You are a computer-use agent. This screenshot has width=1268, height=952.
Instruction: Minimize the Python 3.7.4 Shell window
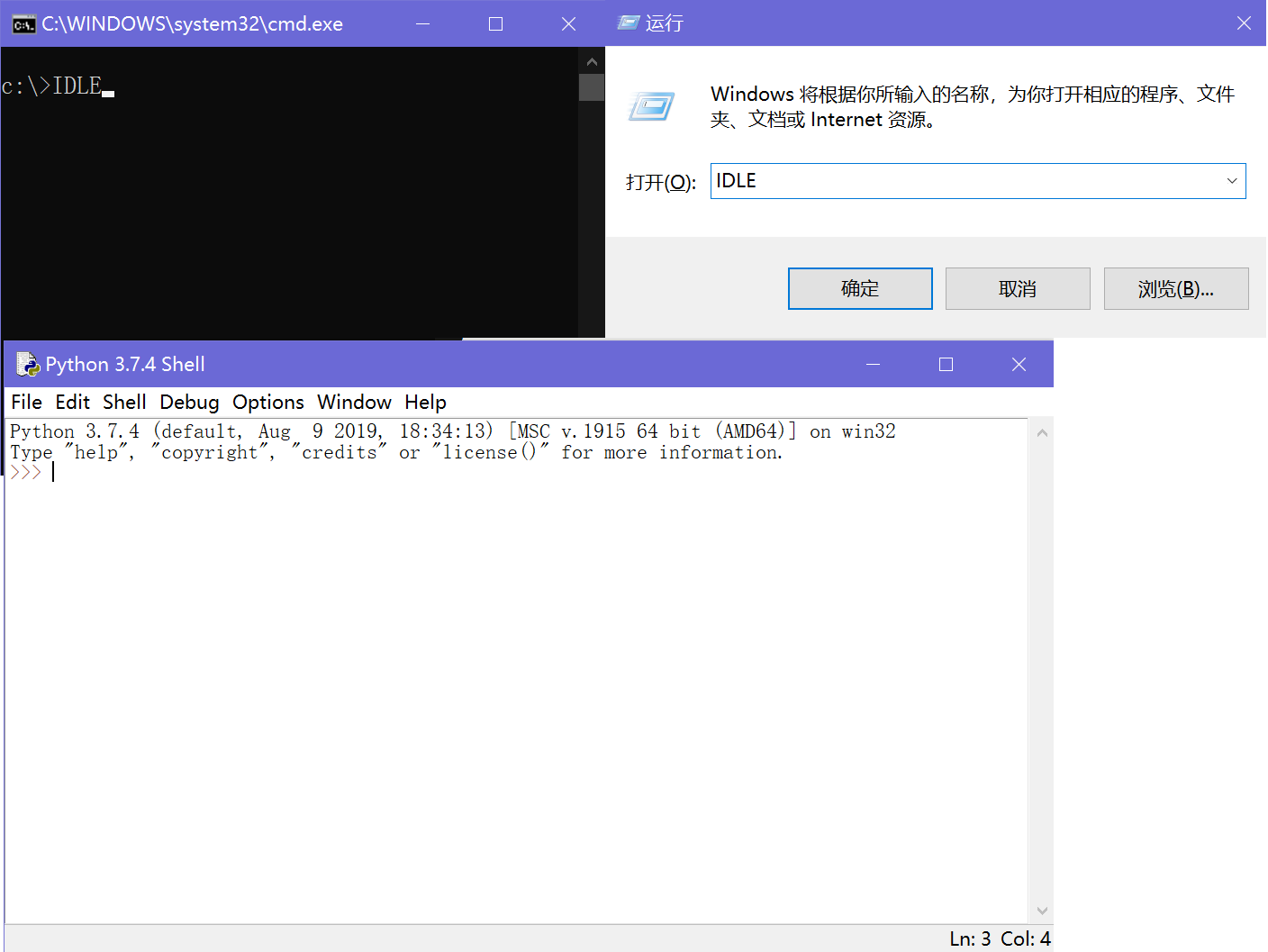coord(873,364)
